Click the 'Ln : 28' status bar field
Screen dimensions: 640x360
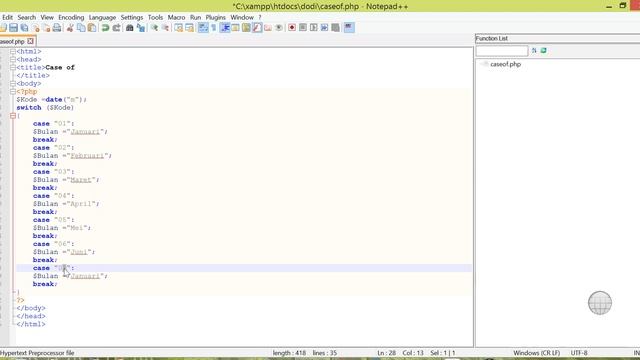click(x=387, y=353)
